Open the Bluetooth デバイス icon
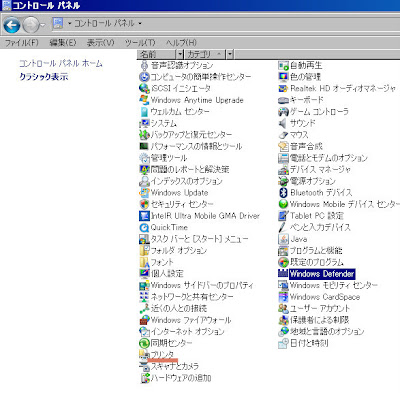Screen dimensions: 400x393 283,193
